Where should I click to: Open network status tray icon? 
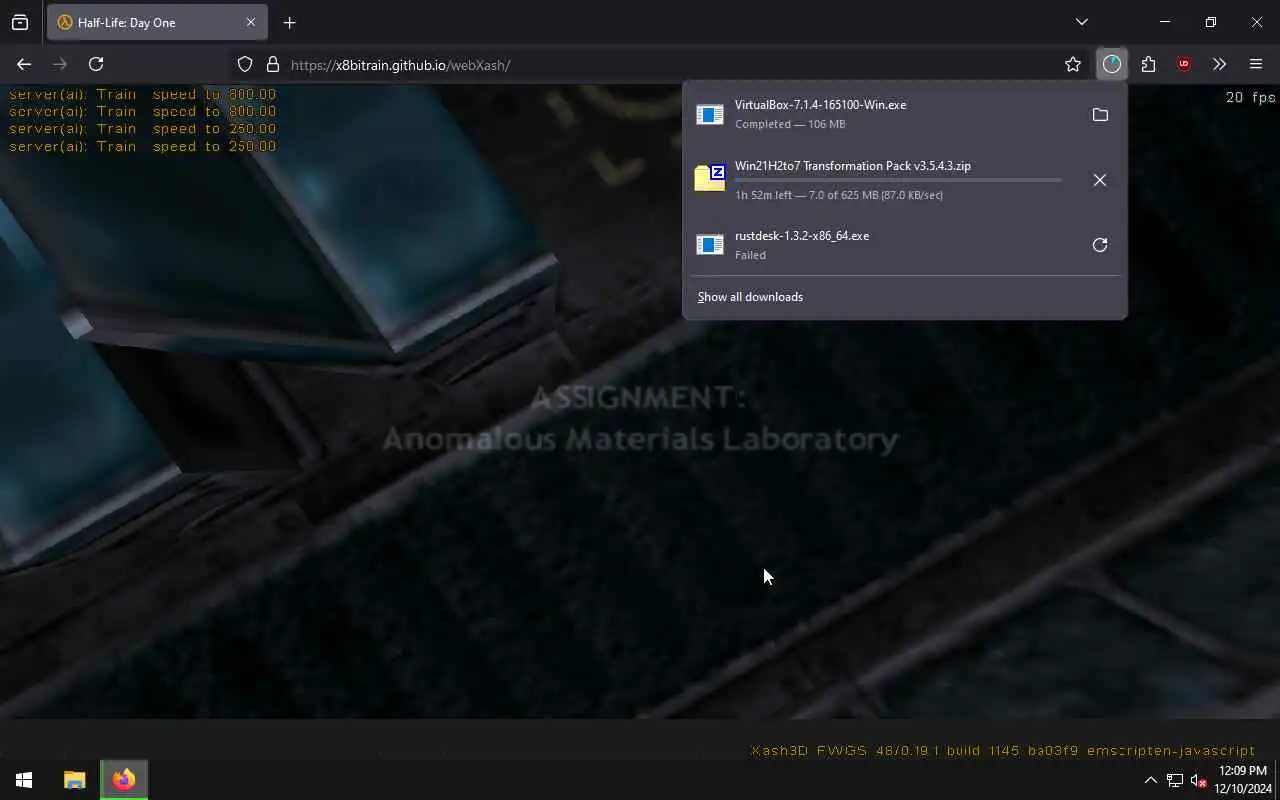click(1175, 780)
